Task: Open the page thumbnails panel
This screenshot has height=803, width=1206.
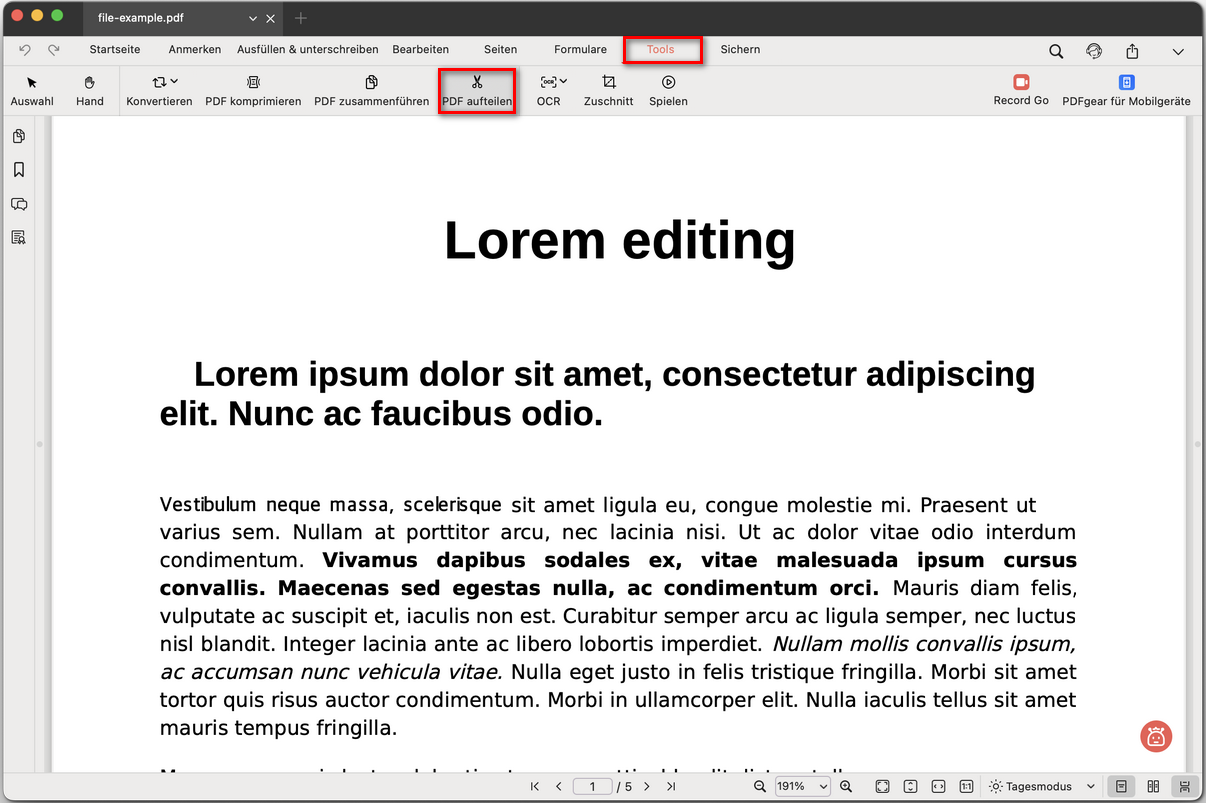Action: tap(18, 135)
